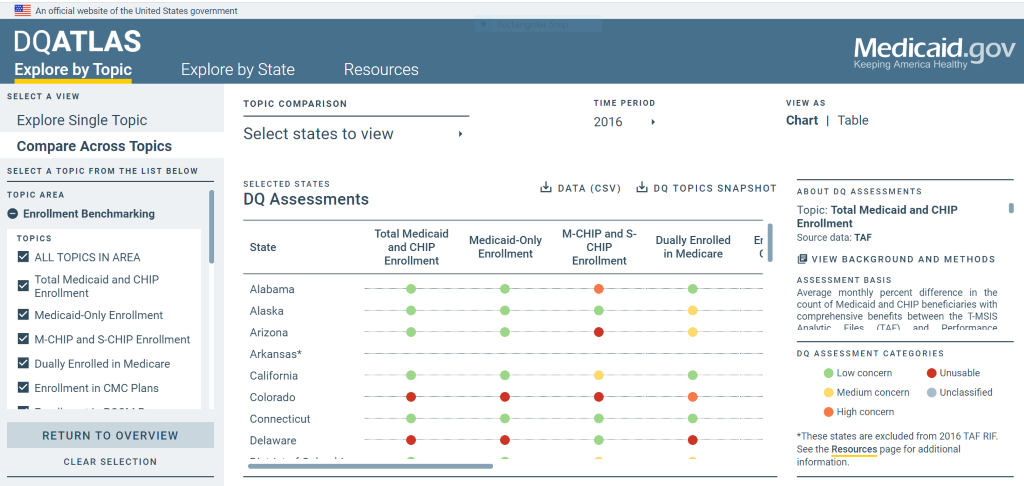Click the Connecticut state row label
The height and width of the screenshot is (486, 1024).
pos(280,419)
